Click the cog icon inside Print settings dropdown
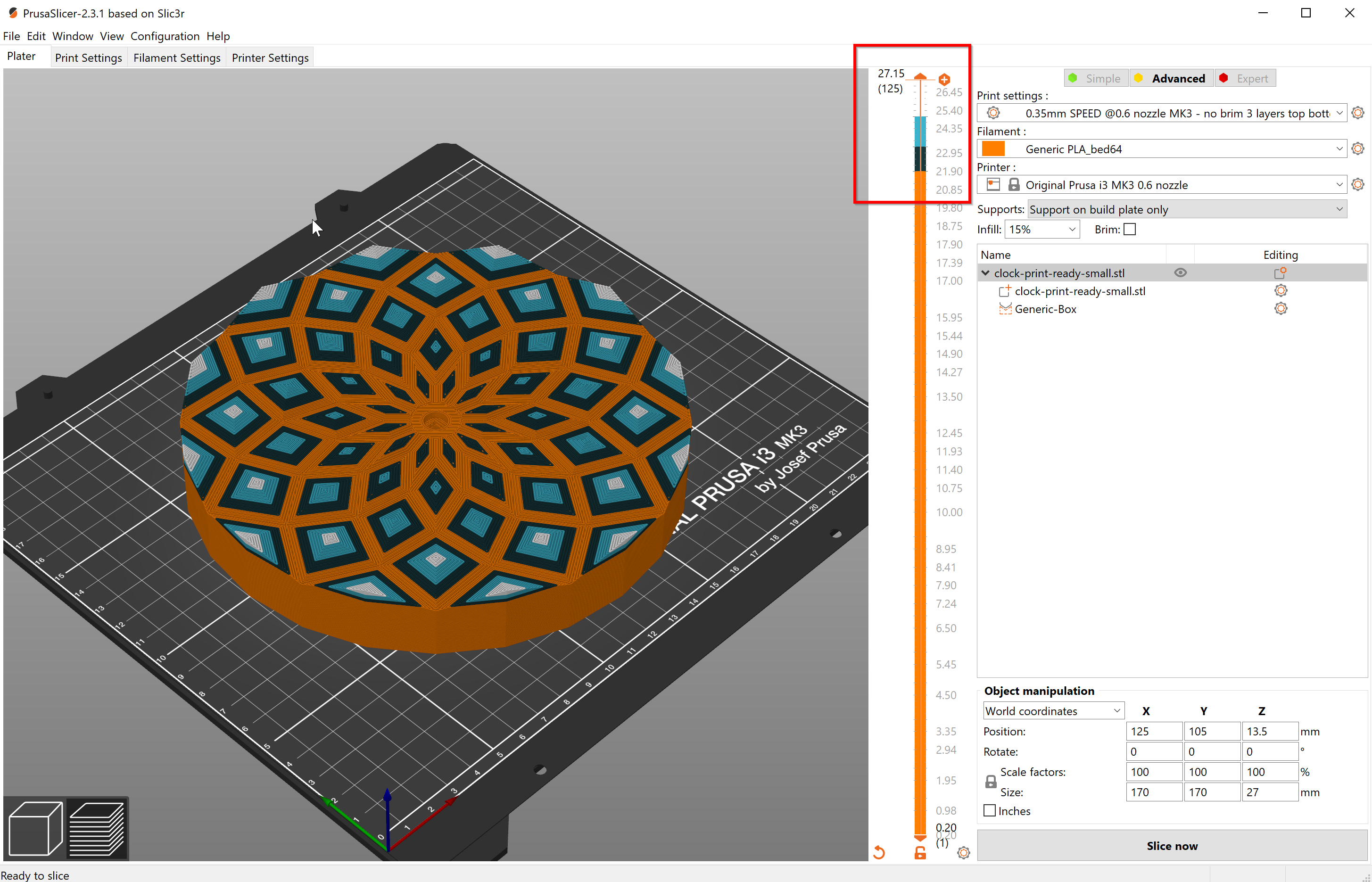Image resolution: width=1372 pixels, height=882 pixels. (993, 113)
